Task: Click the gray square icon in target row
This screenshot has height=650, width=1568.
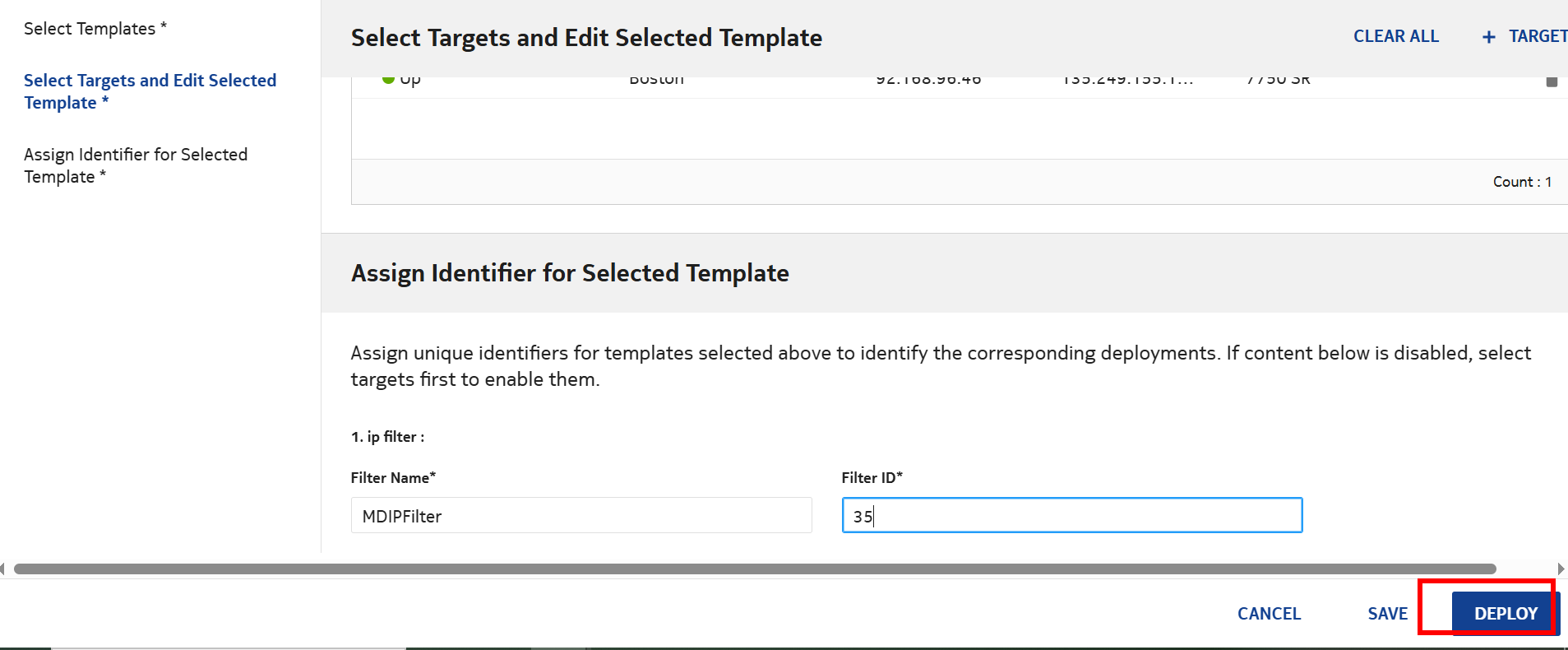Action: click(1552, 81)
